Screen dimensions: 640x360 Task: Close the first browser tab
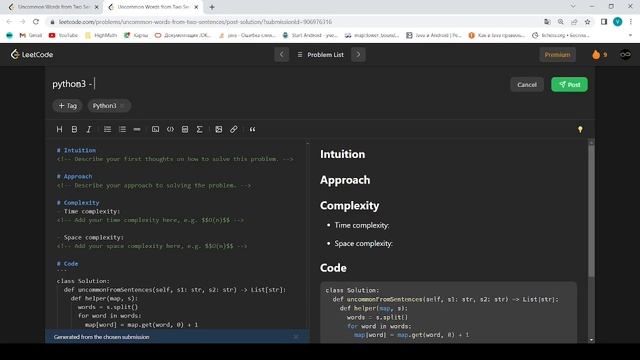tap(97, 7)
